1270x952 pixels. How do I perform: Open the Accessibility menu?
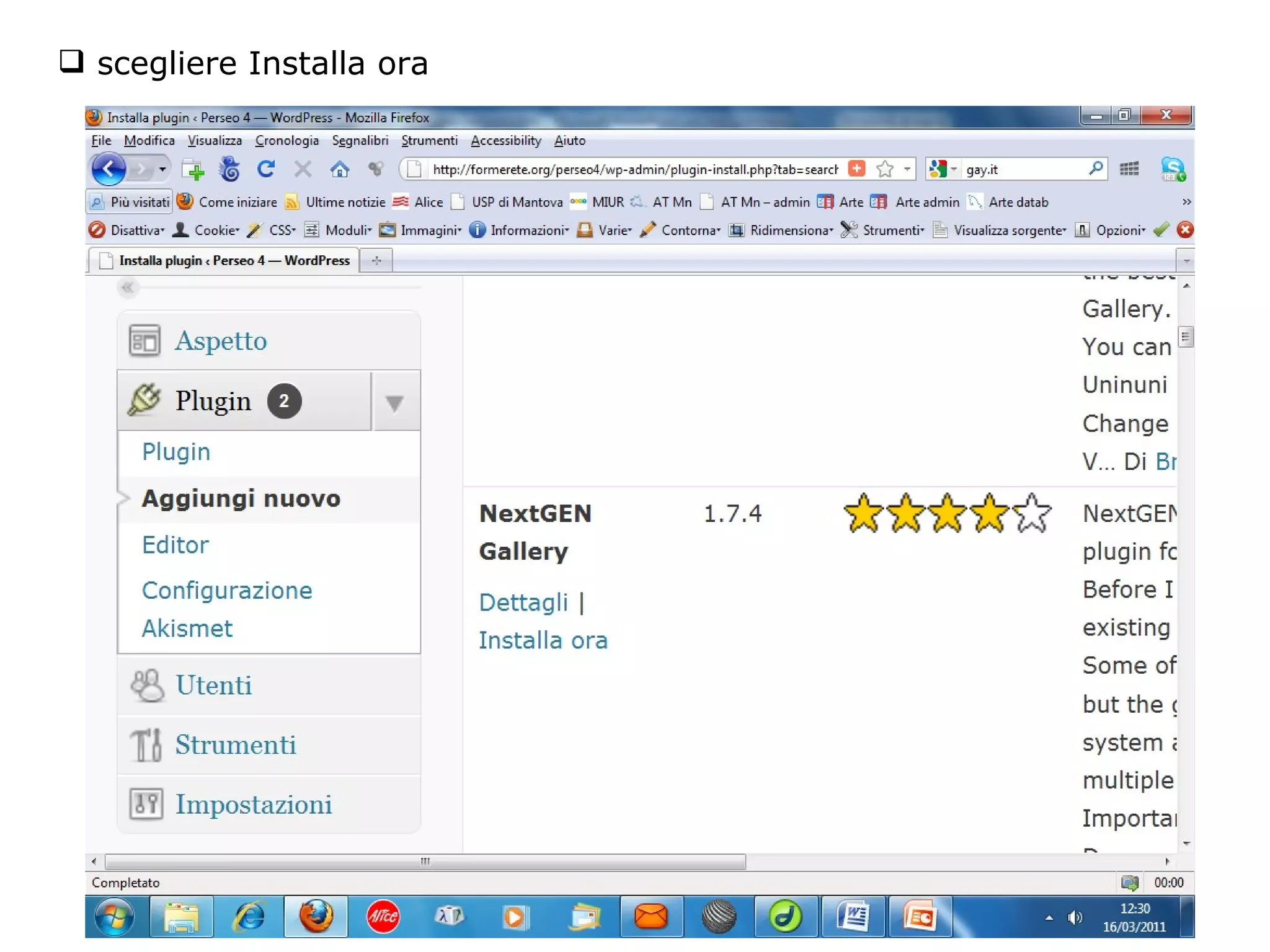tap(505, 141)
